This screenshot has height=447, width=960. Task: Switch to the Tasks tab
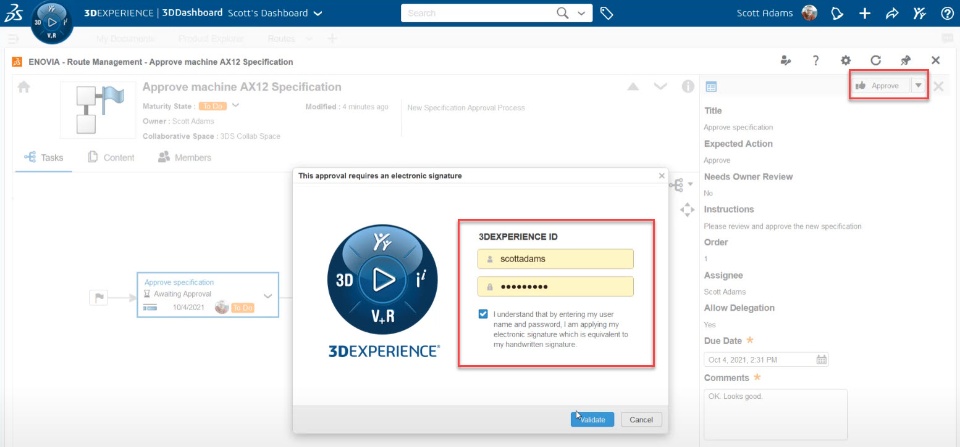43,157
